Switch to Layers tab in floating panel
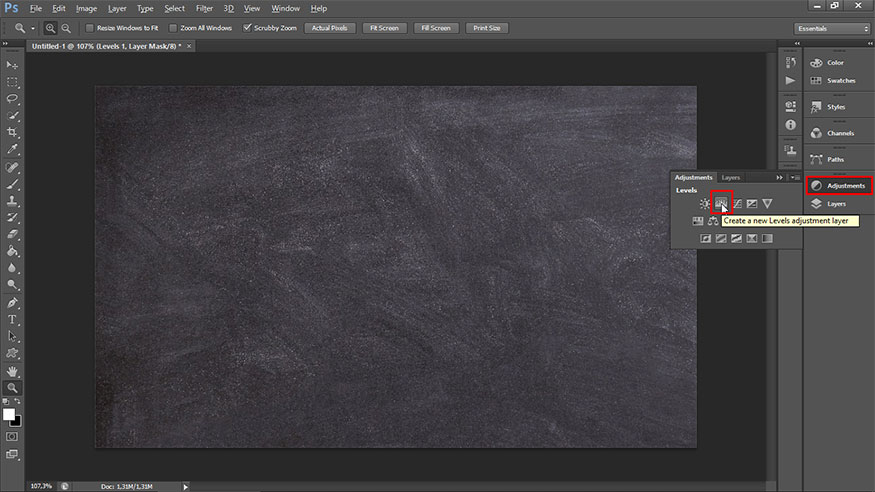 point(730,177)
